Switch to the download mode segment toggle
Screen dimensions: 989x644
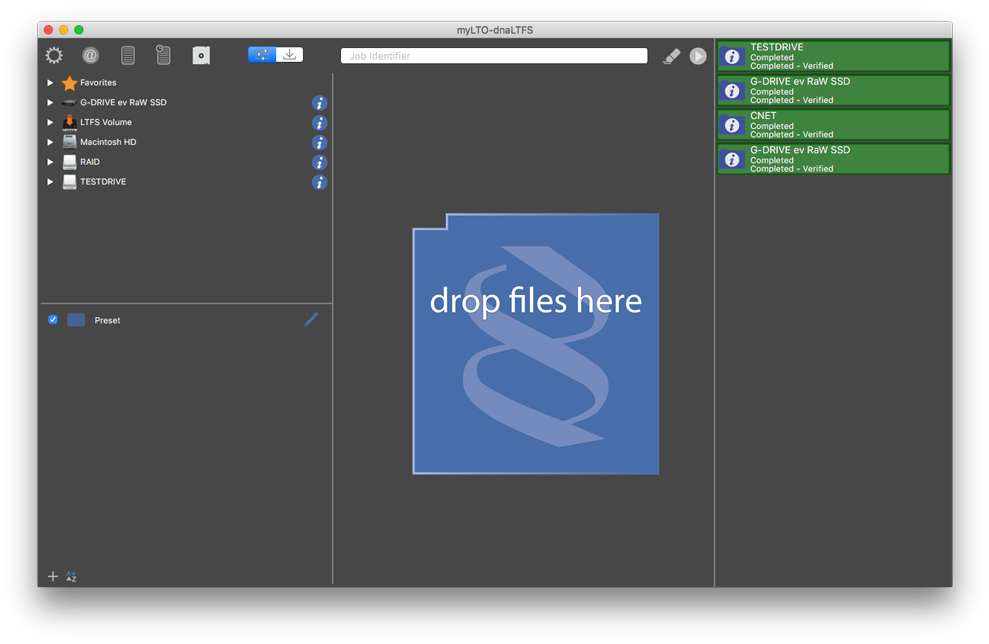(x=289, y=55)
